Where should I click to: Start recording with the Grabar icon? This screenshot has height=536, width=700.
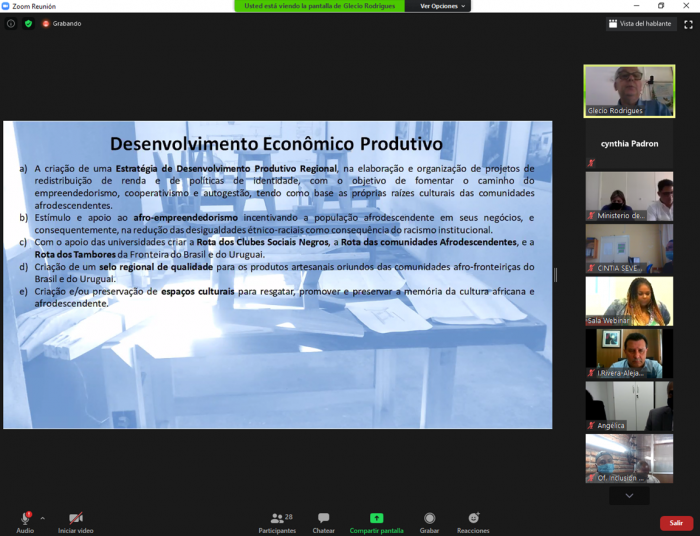point(429,519)
